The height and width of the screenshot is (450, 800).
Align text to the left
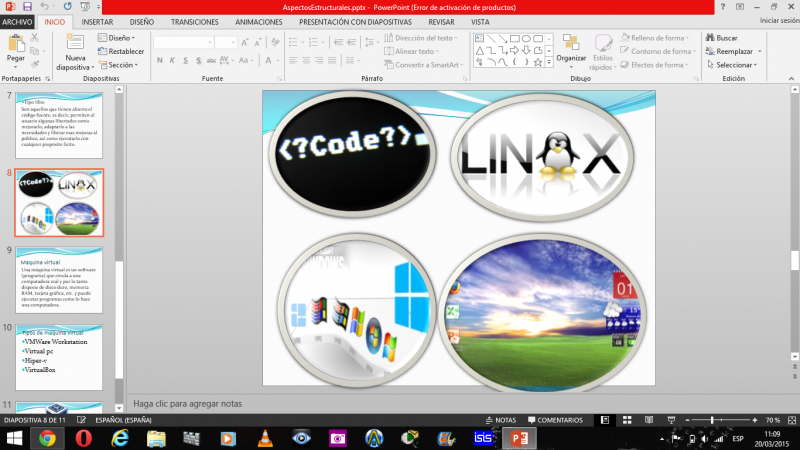tap(293, 60)
